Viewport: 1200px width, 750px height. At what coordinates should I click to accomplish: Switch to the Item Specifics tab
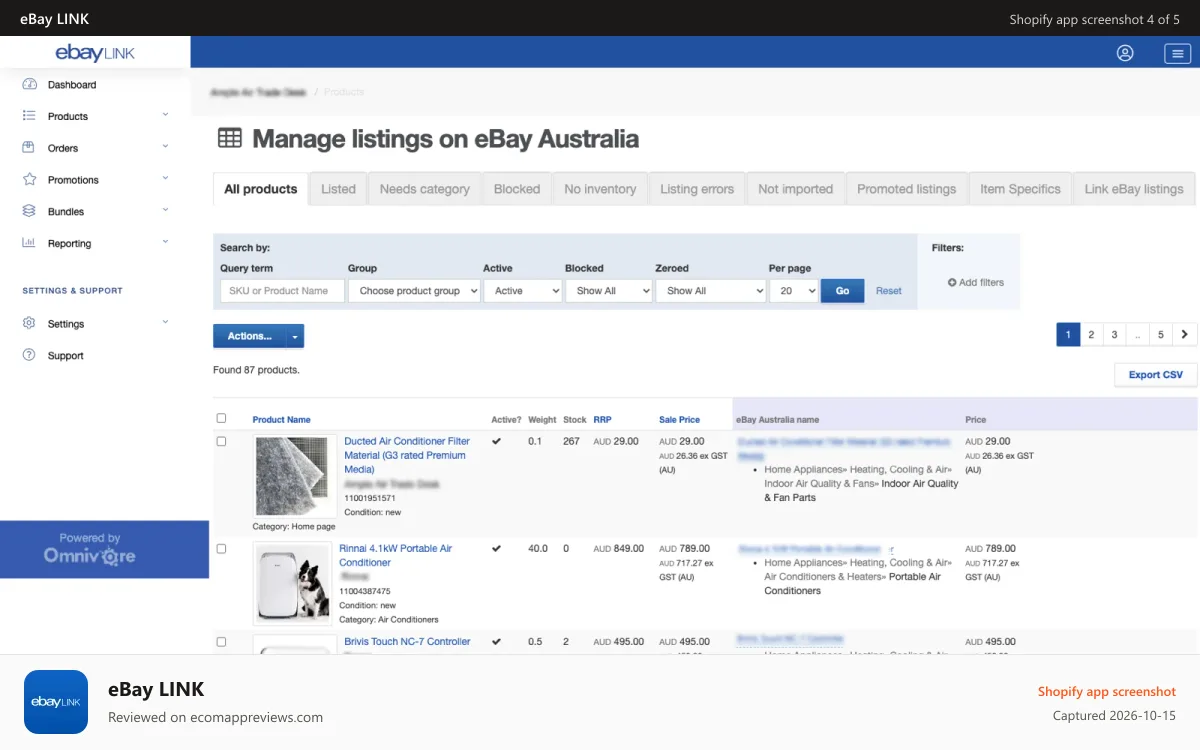tap(1020, 189)
